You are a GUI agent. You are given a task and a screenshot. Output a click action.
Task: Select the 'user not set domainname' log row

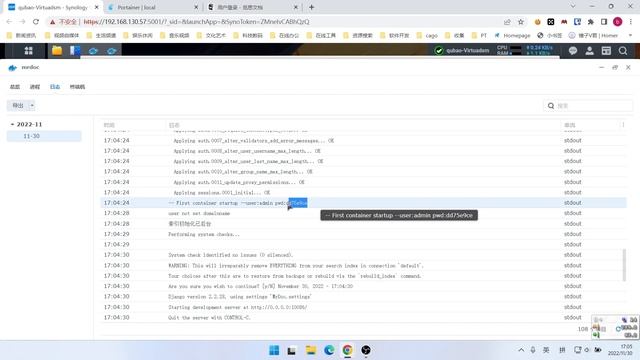pos(363,213)
